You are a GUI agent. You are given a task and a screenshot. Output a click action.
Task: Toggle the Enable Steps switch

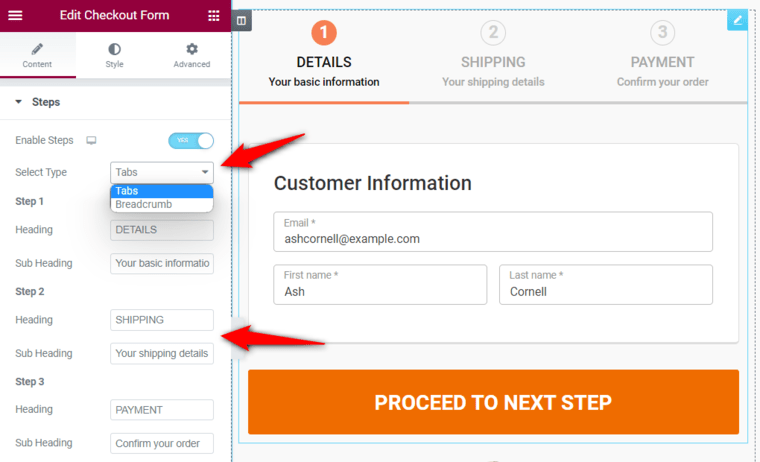point(191,141)
